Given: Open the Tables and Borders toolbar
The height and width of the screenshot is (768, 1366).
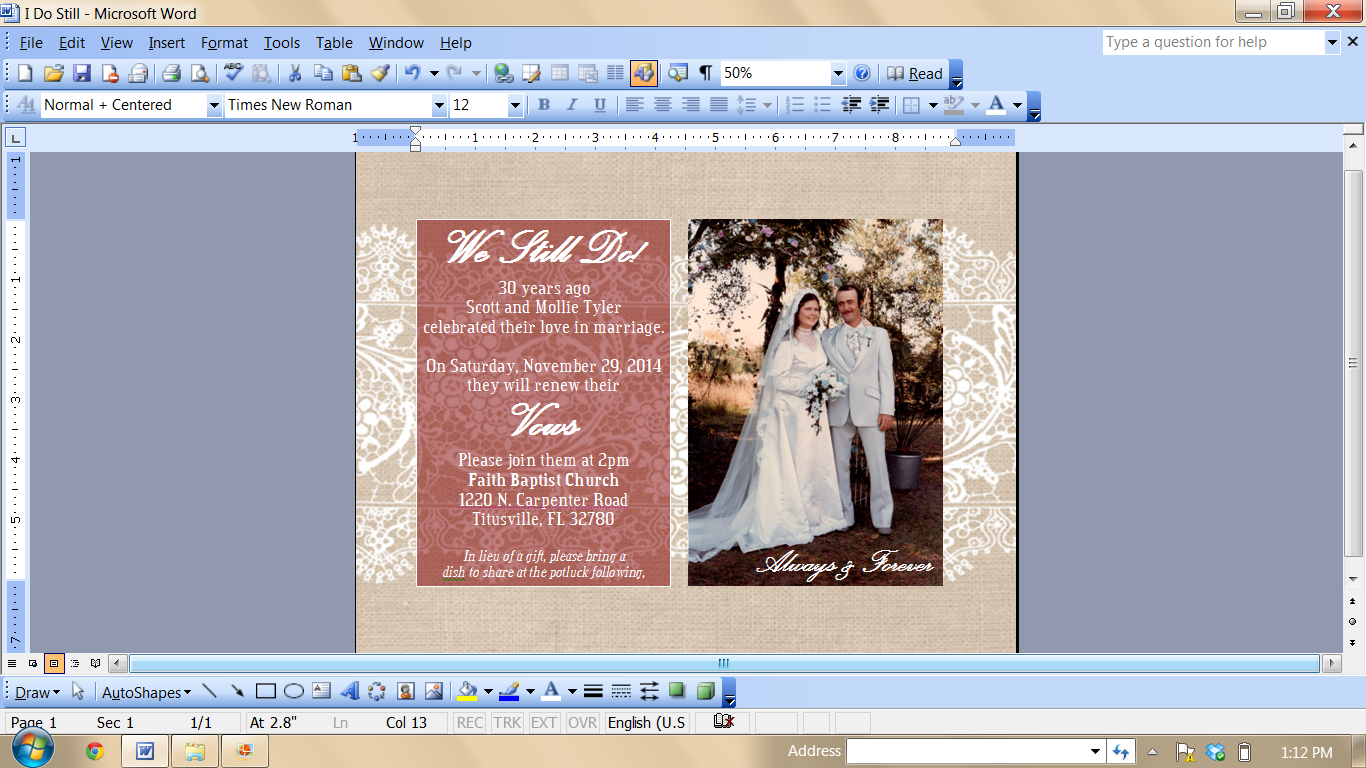Looking at the screenshot, I should [531, 73].
